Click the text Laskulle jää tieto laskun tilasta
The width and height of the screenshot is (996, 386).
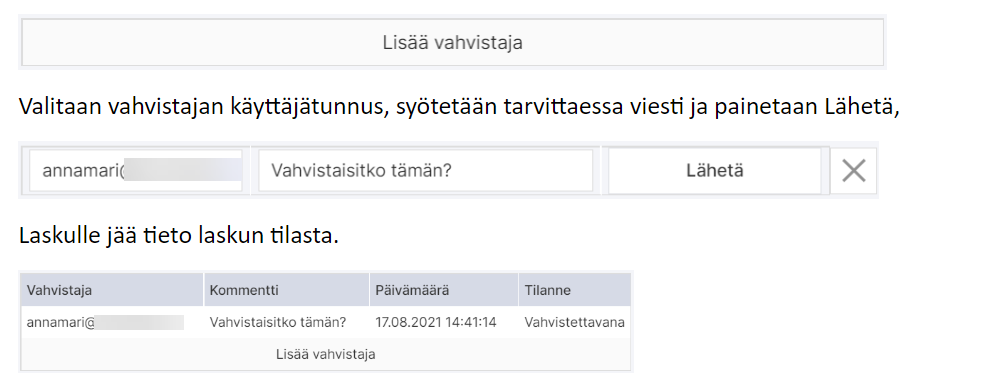click(x=178, y=236)
